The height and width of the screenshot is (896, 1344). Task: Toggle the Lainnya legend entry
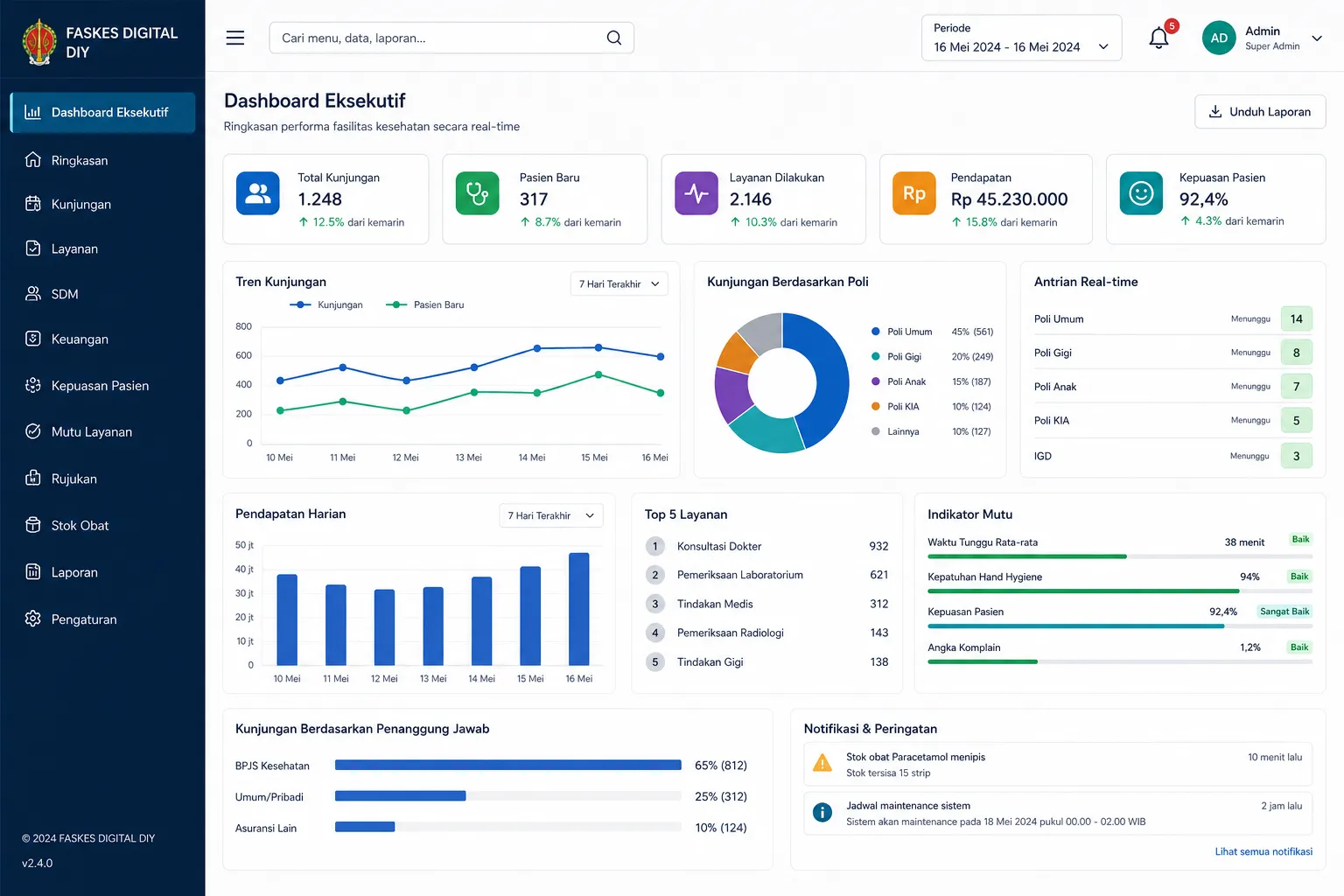click(x=896, y=431)
